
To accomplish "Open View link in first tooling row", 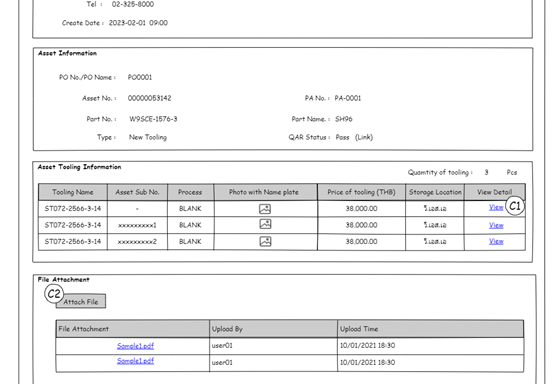I will click(x=496, y=207).
